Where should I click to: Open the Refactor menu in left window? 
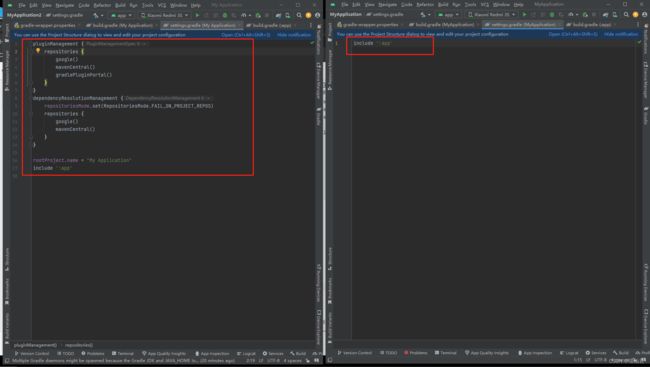point(102,5)
